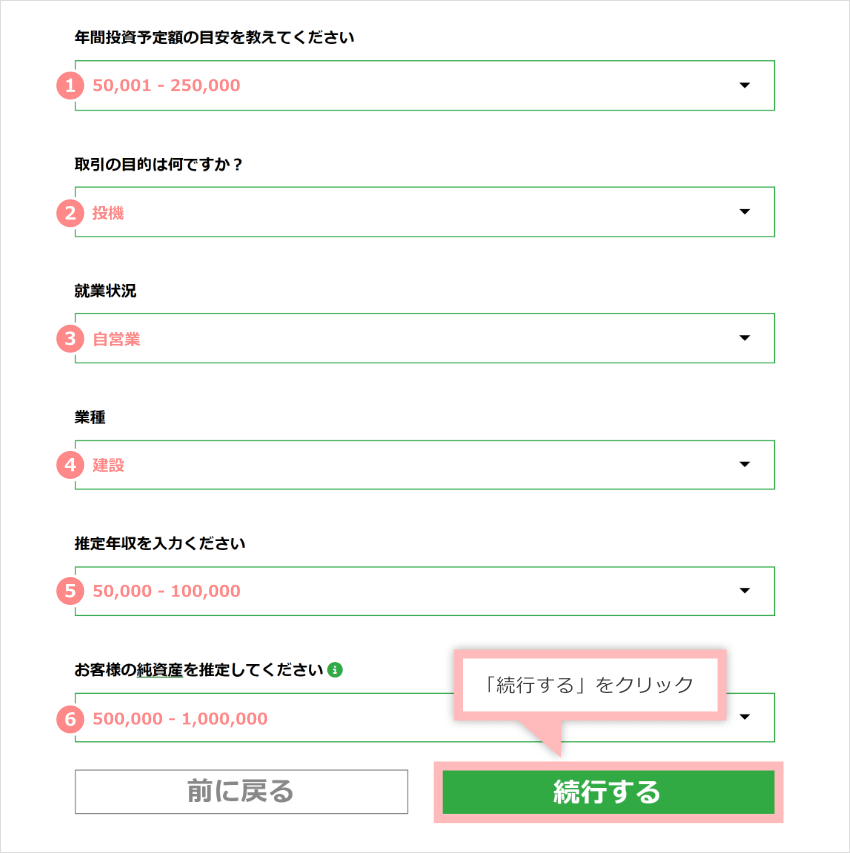Expand the 取引の目的 dropdown arrow

click(744, 212)
